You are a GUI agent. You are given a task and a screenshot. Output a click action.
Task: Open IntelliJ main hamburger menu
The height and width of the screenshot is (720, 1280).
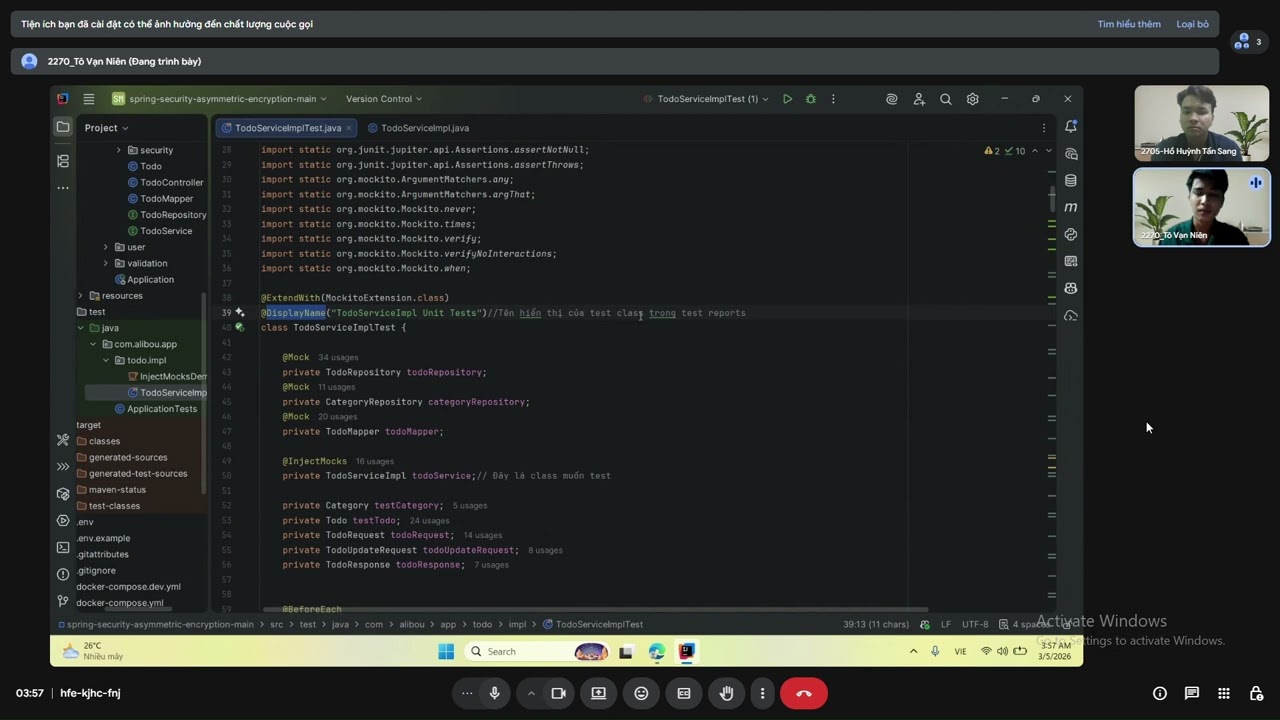[89, 99]
